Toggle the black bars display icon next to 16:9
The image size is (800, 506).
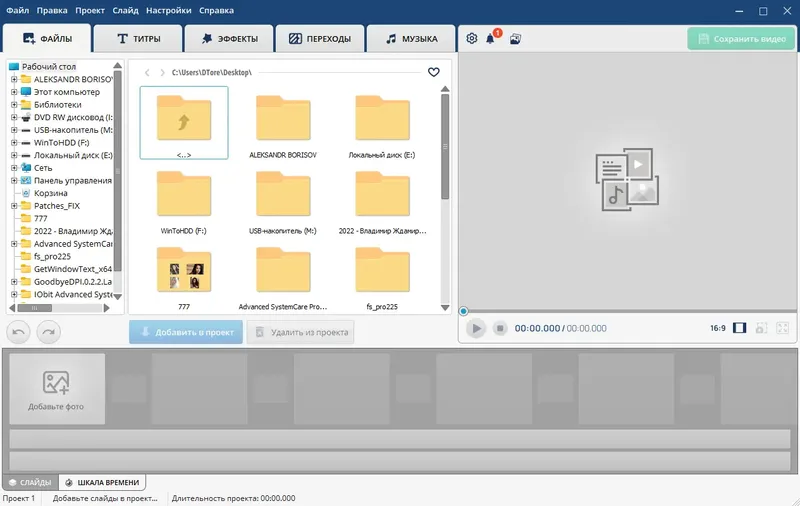pyautogui.click(x=739, y=328)
